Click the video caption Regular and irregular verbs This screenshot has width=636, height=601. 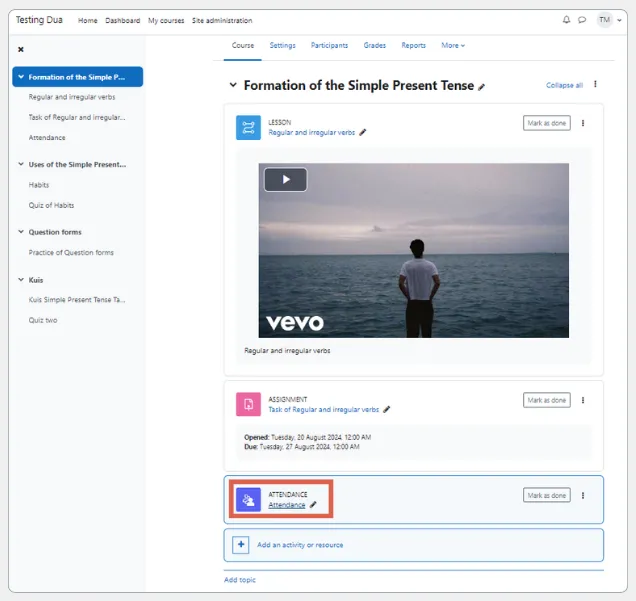[287, 350]
